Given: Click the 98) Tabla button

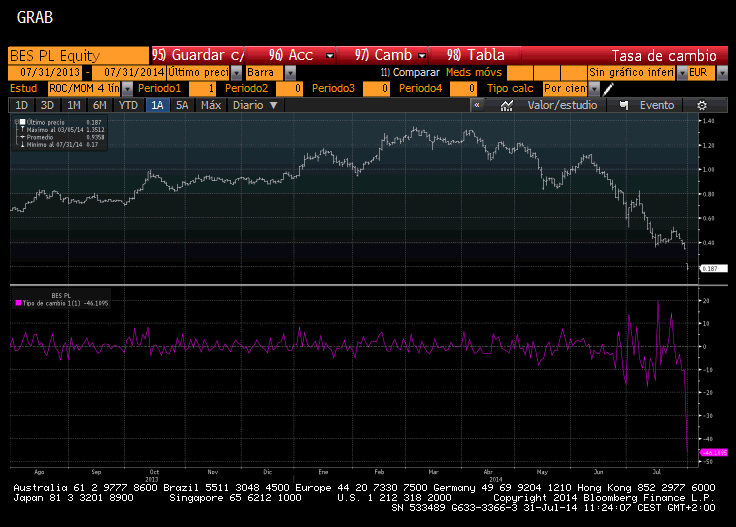Looking at the screenshot, I should click(x=475, y=55).
